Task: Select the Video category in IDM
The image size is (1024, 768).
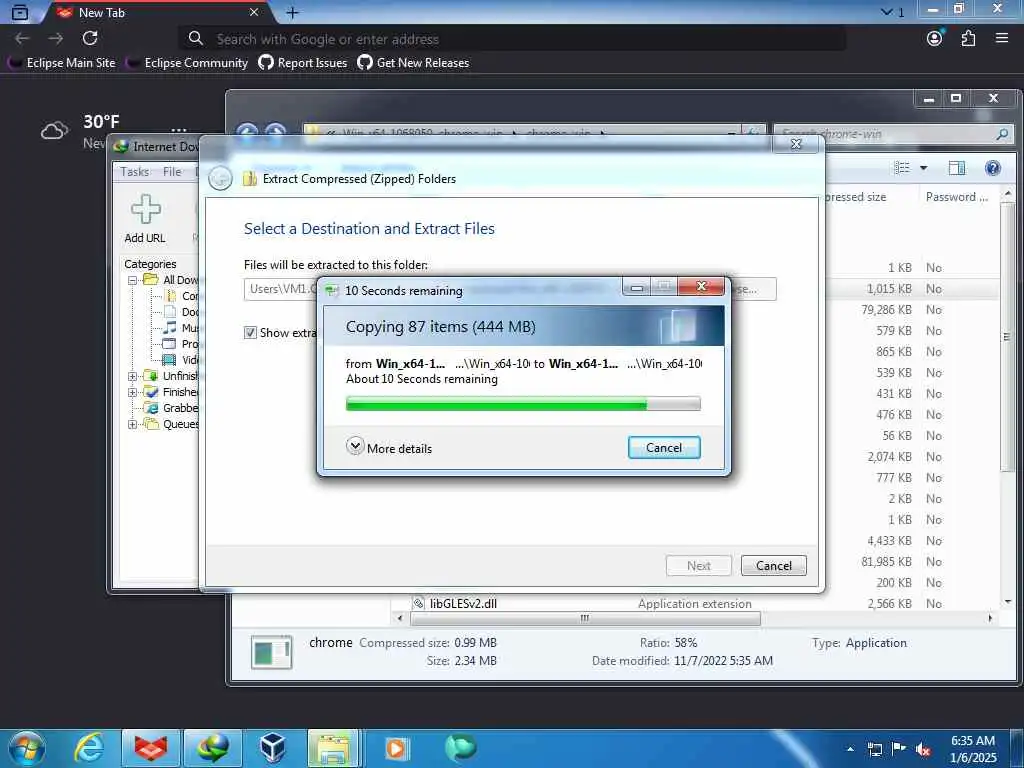Action: (182, 360)
